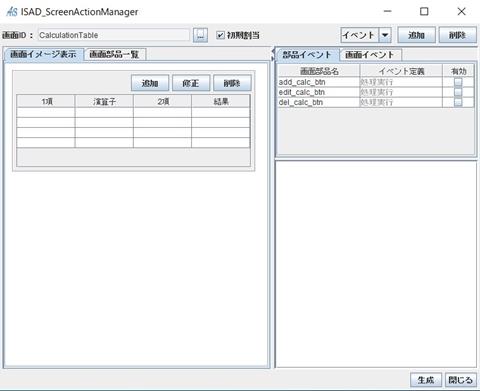The image size is (480, 391).
Task: Click the top-right 追加 button
Action: pos(416,35)
